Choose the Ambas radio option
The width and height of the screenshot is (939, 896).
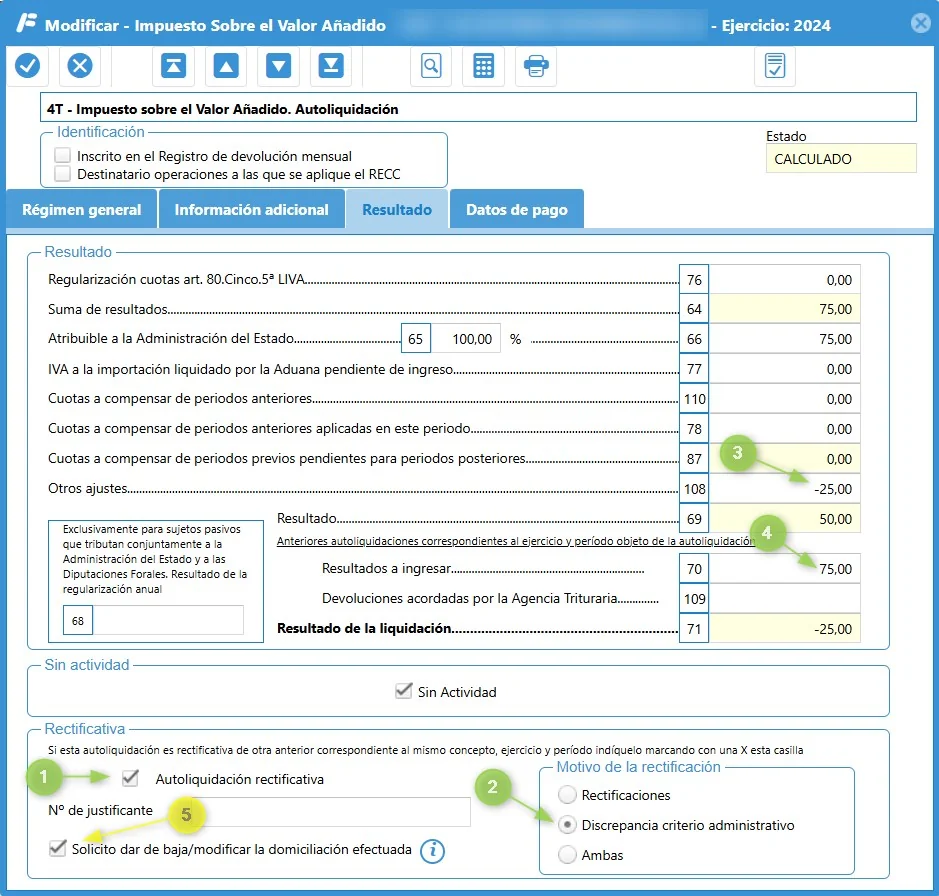coord(567,855)
